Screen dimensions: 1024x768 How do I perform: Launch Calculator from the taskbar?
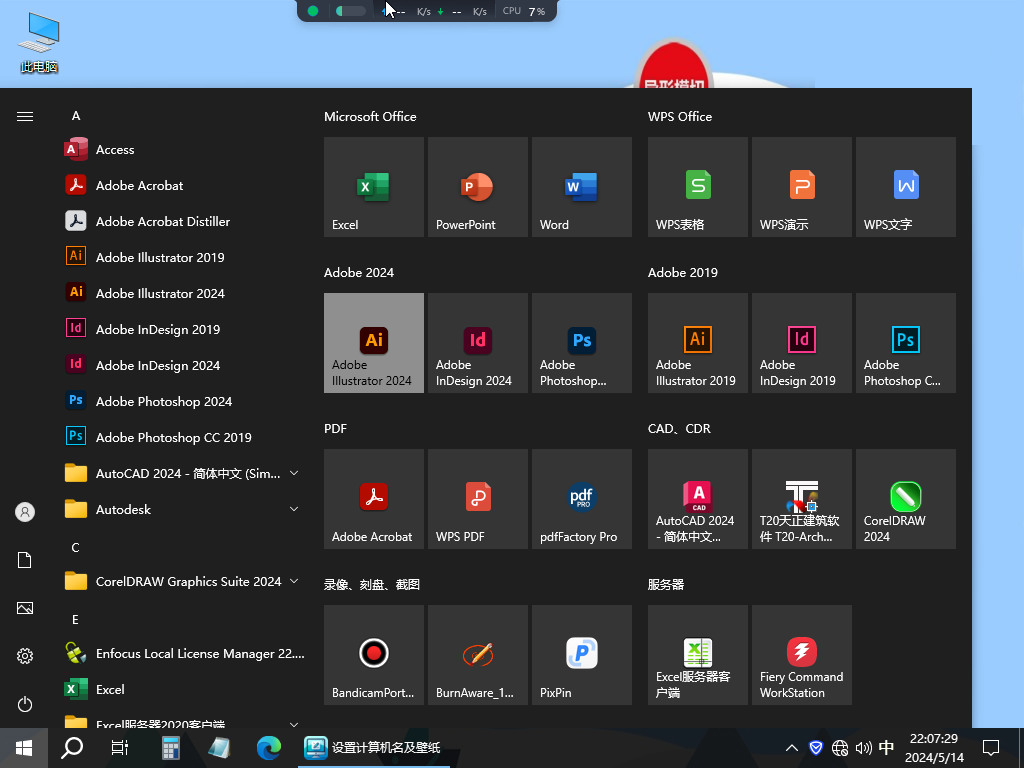click(170, 748)
